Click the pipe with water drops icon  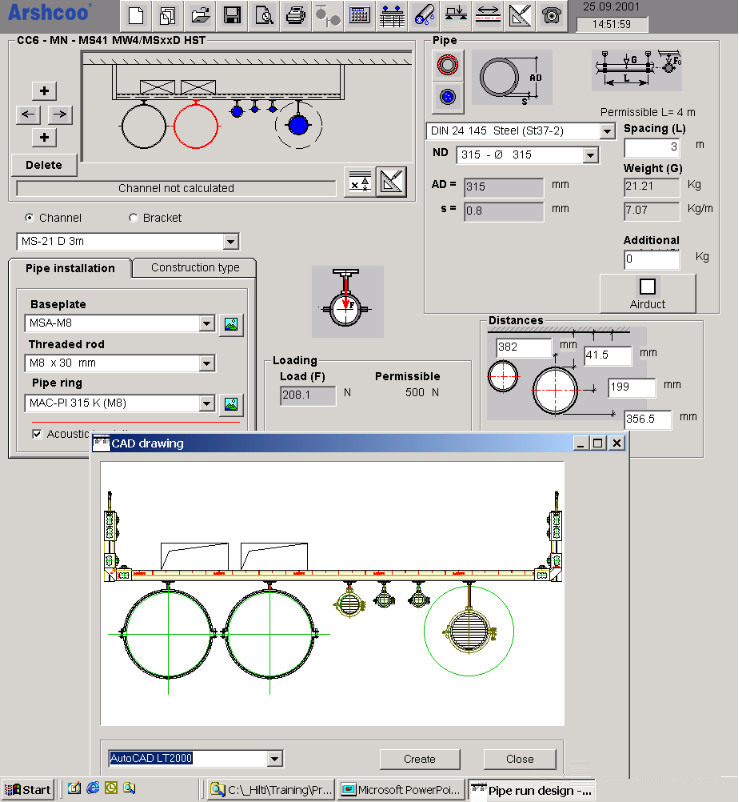(x=424, y=14)
